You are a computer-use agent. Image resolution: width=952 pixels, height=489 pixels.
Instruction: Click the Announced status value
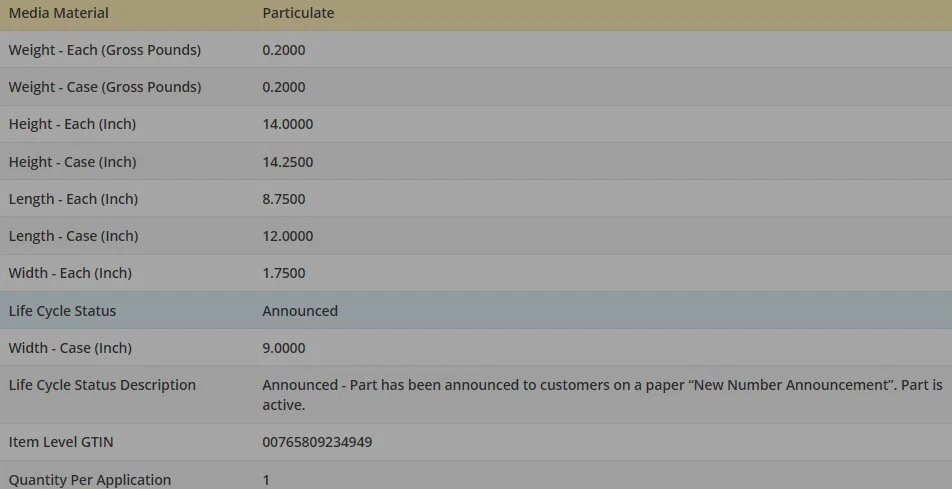[300, 310]
